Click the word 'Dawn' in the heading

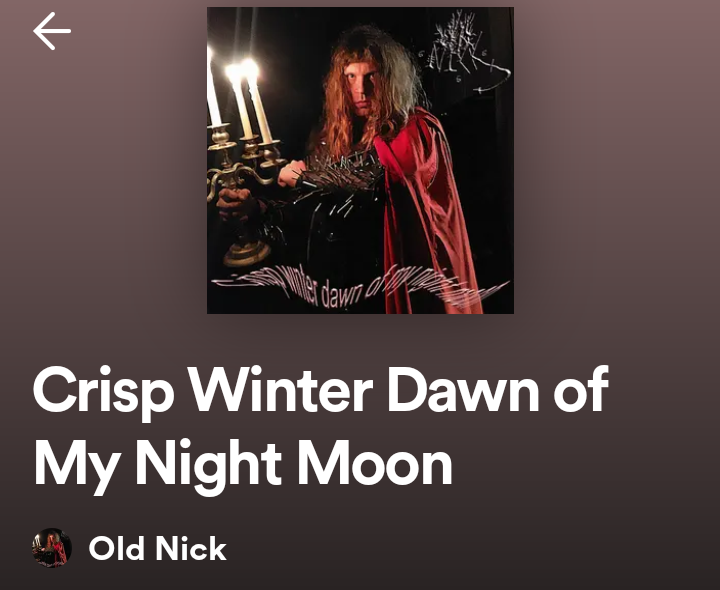click(x=463, y=389)
